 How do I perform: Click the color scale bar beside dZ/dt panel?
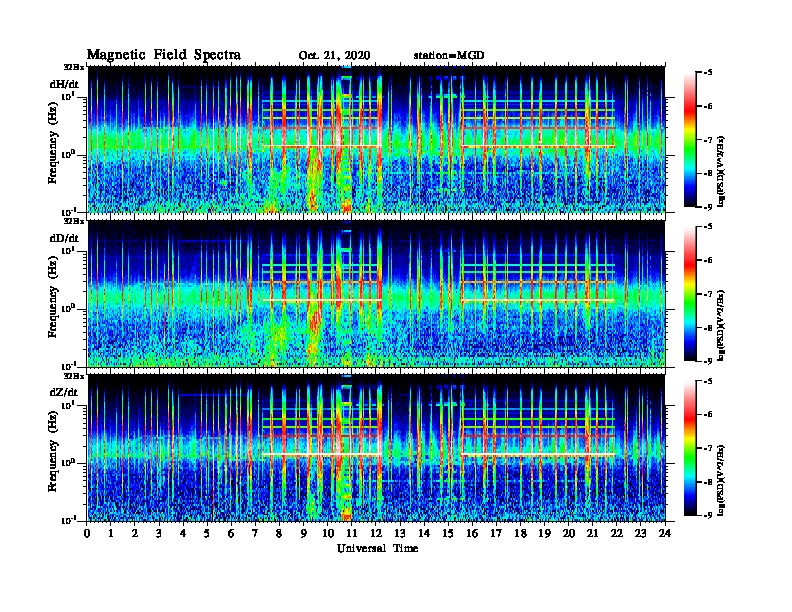click(690, 448)
